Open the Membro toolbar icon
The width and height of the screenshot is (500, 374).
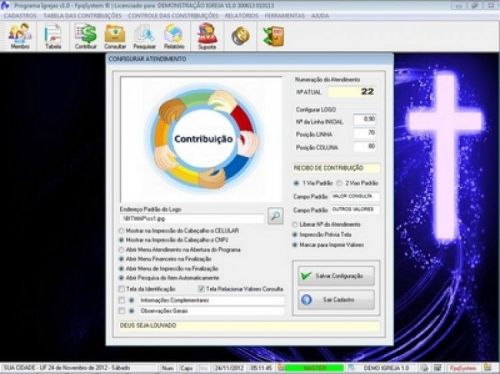tap(20, 36)
